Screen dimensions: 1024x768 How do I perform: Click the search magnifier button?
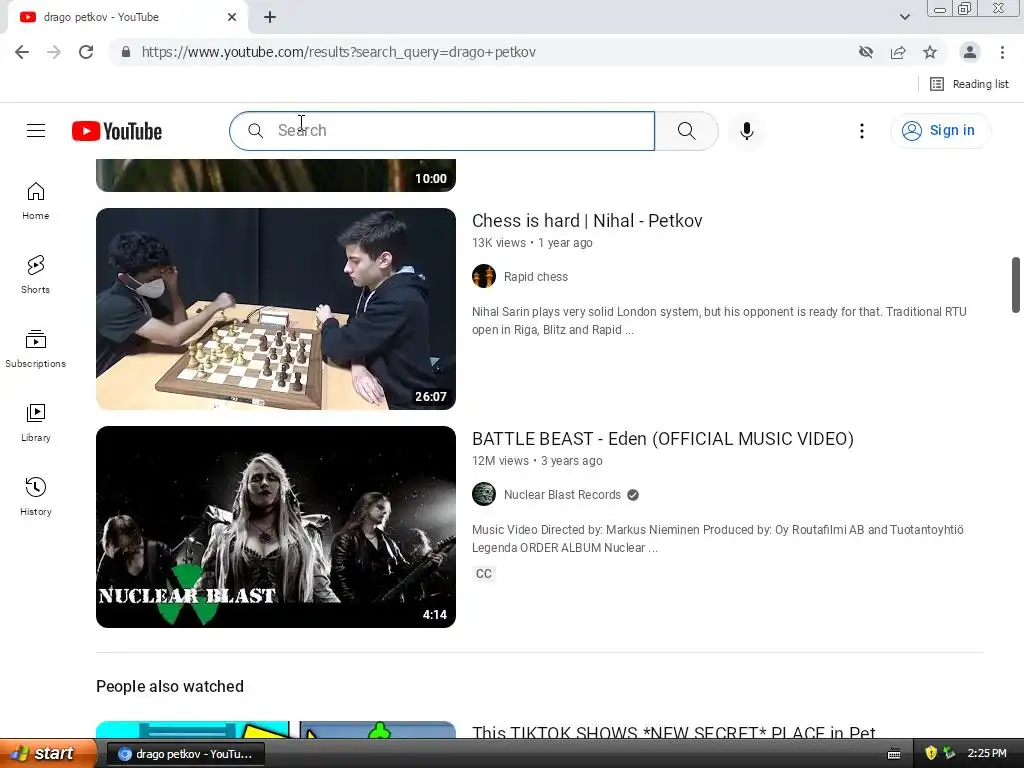tap(686, 131)
